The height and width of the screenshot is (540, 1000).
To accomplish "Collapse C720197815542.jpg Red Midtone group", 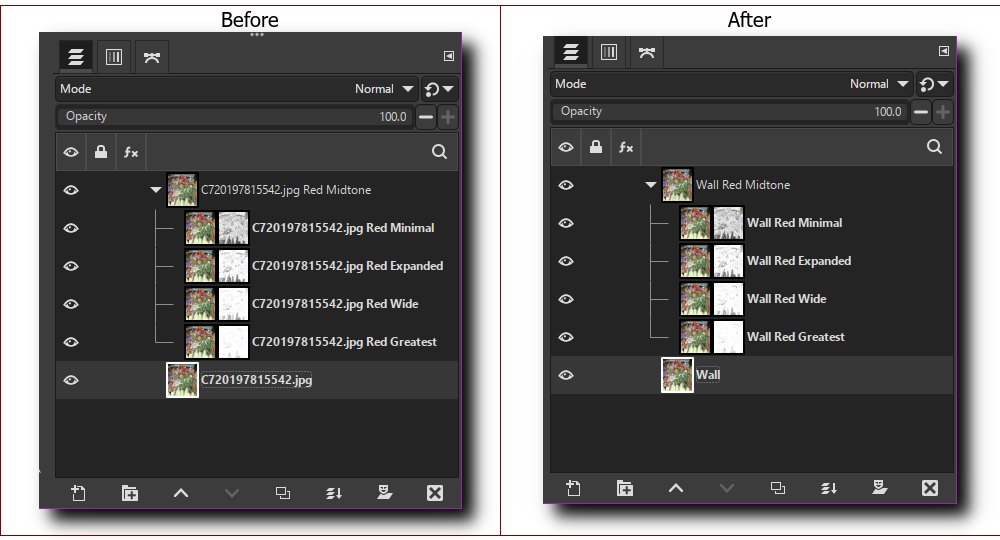I will (x=156, y=190).
